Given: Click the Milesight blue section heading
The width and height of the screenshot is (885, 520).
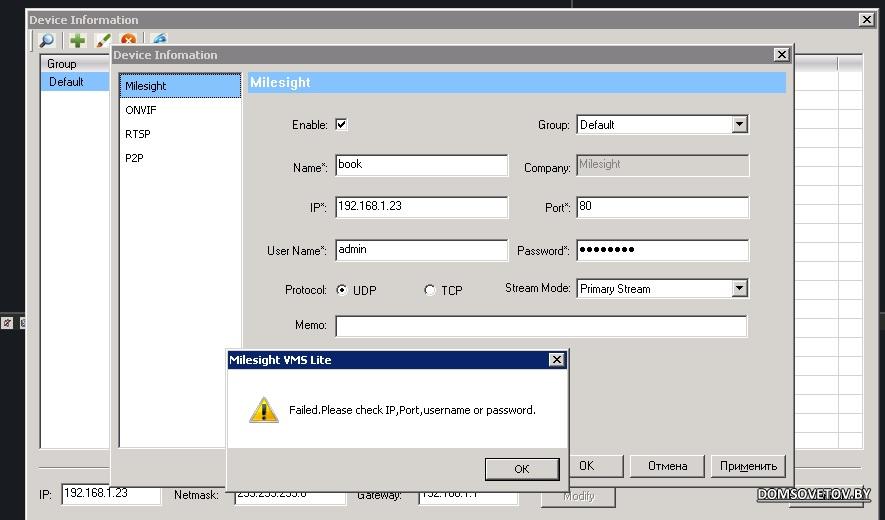Looking at the screenshot, I should pyautogui.click(x=516, y=82).
